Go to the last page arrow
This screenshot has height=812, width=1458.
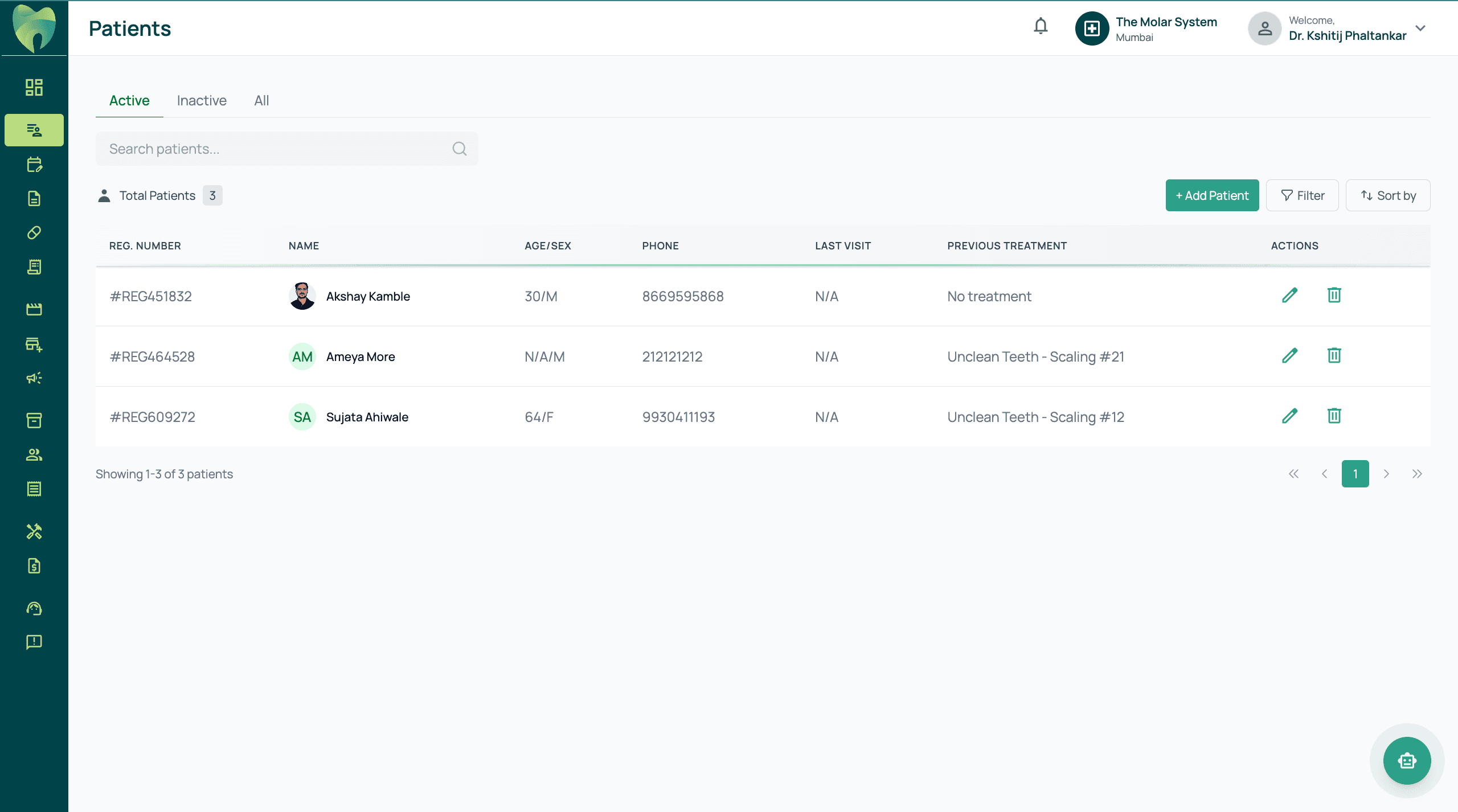point(1417,474)
